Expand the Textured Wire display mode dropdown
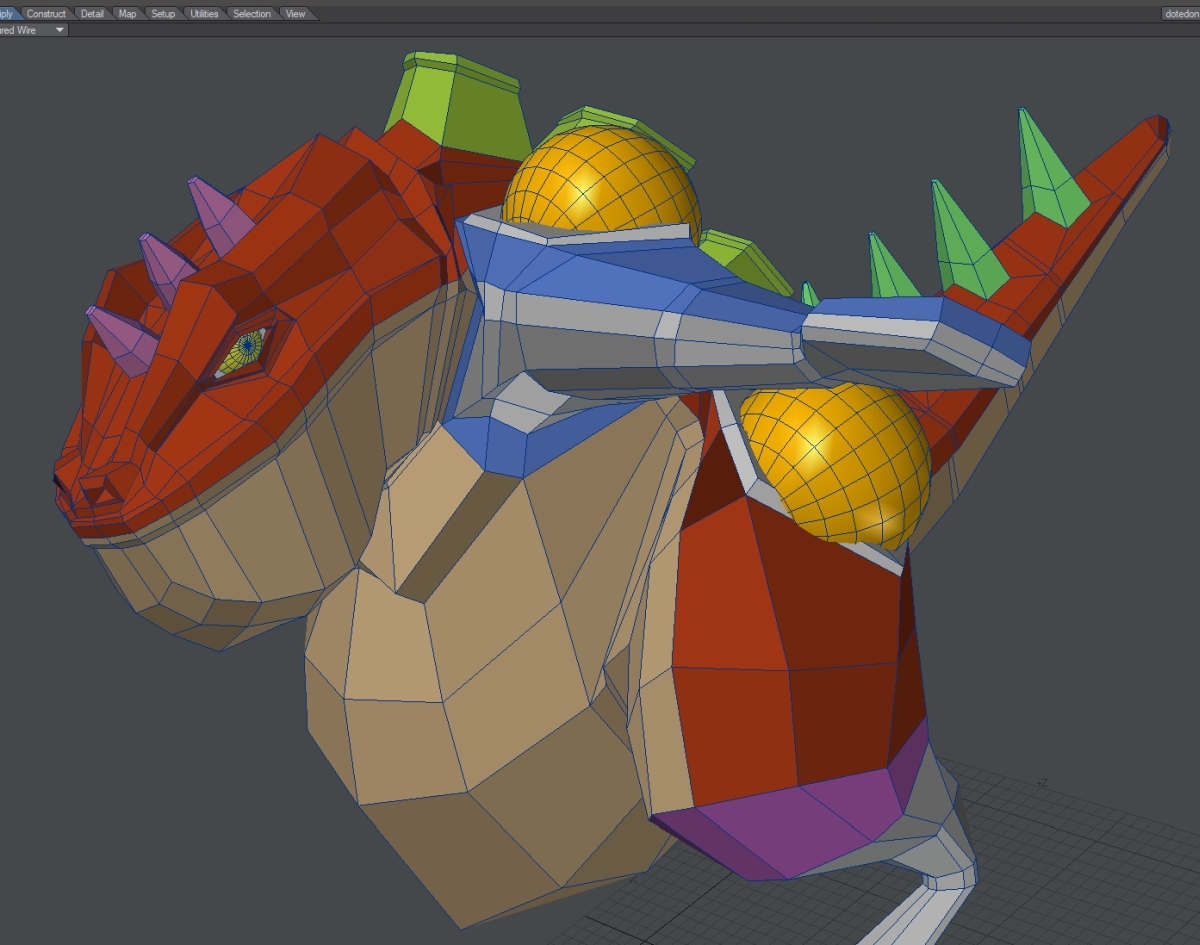Image resolution: width=1200 pixels, height=945 pixels. (59, 30)
